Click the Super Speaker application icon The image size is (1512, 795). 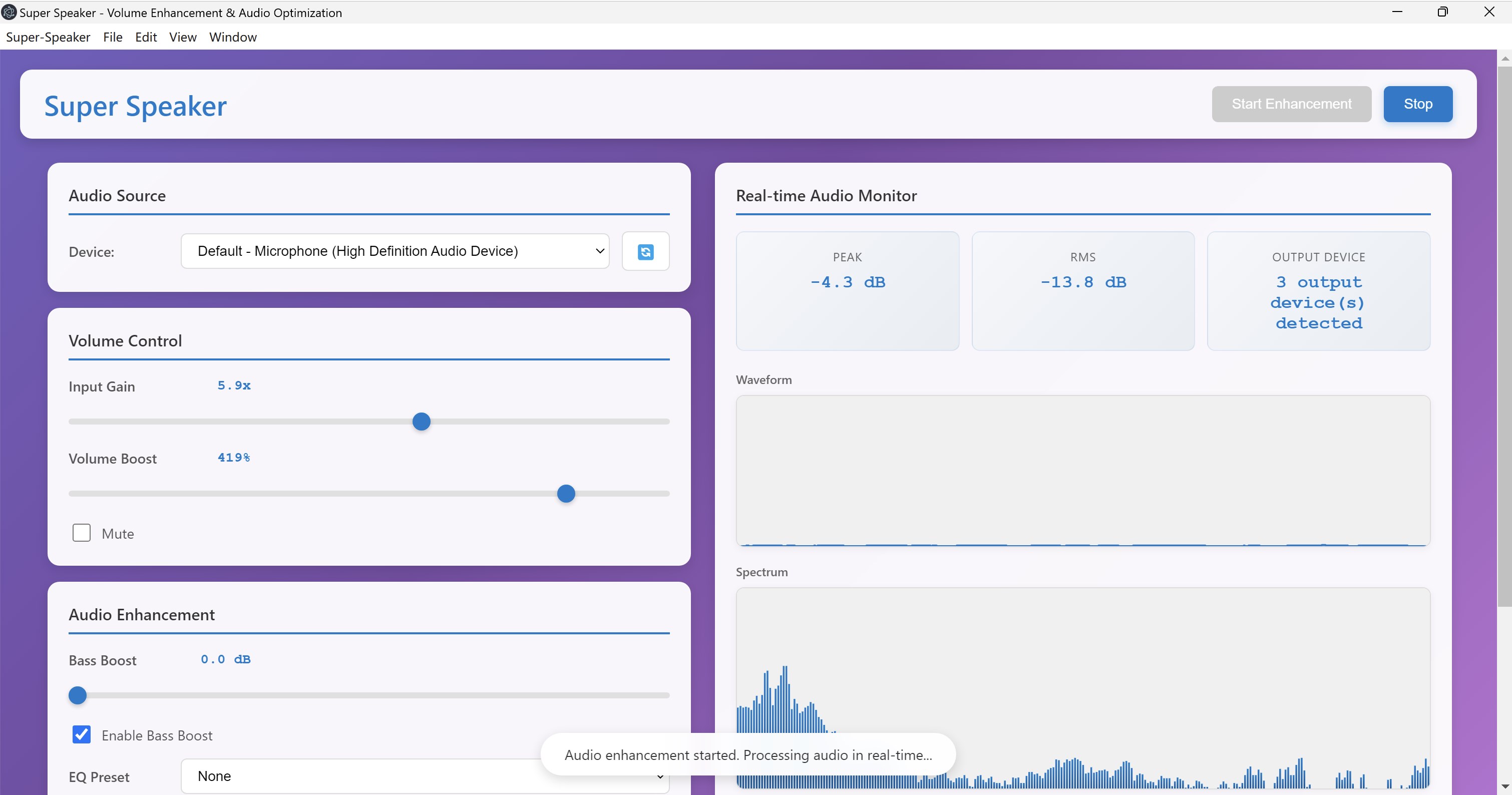(8, 12)
